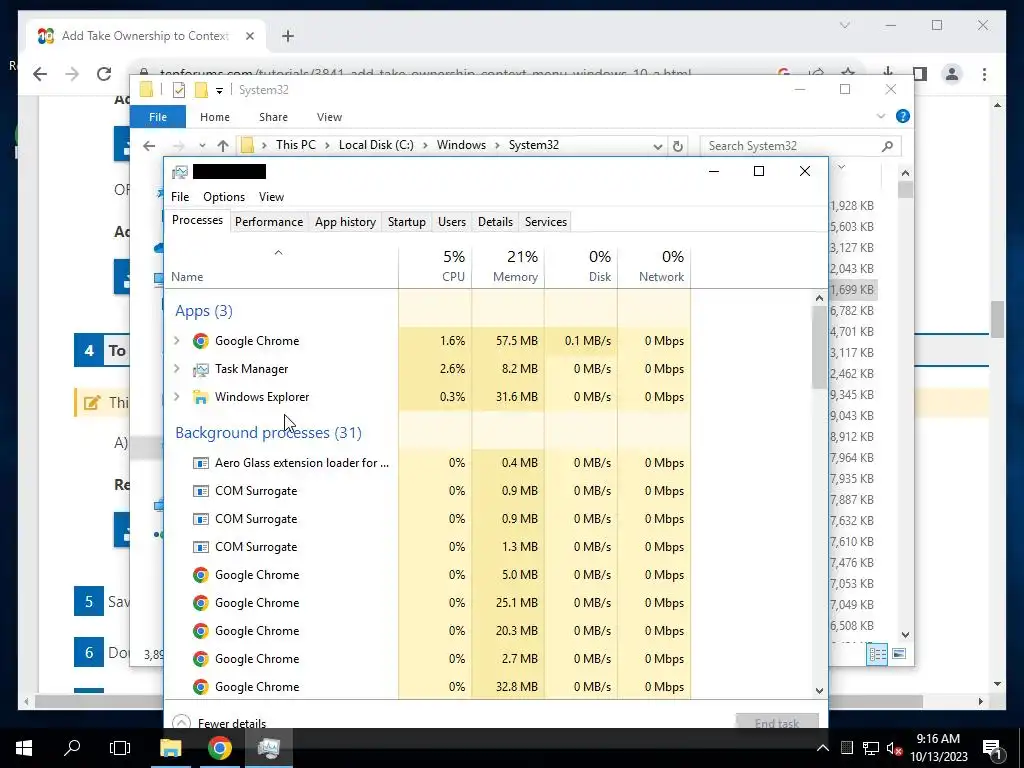Open File Explorer from the taskbar
The height and width of the screenshot is (768, 1024).
tap(170, 748)
